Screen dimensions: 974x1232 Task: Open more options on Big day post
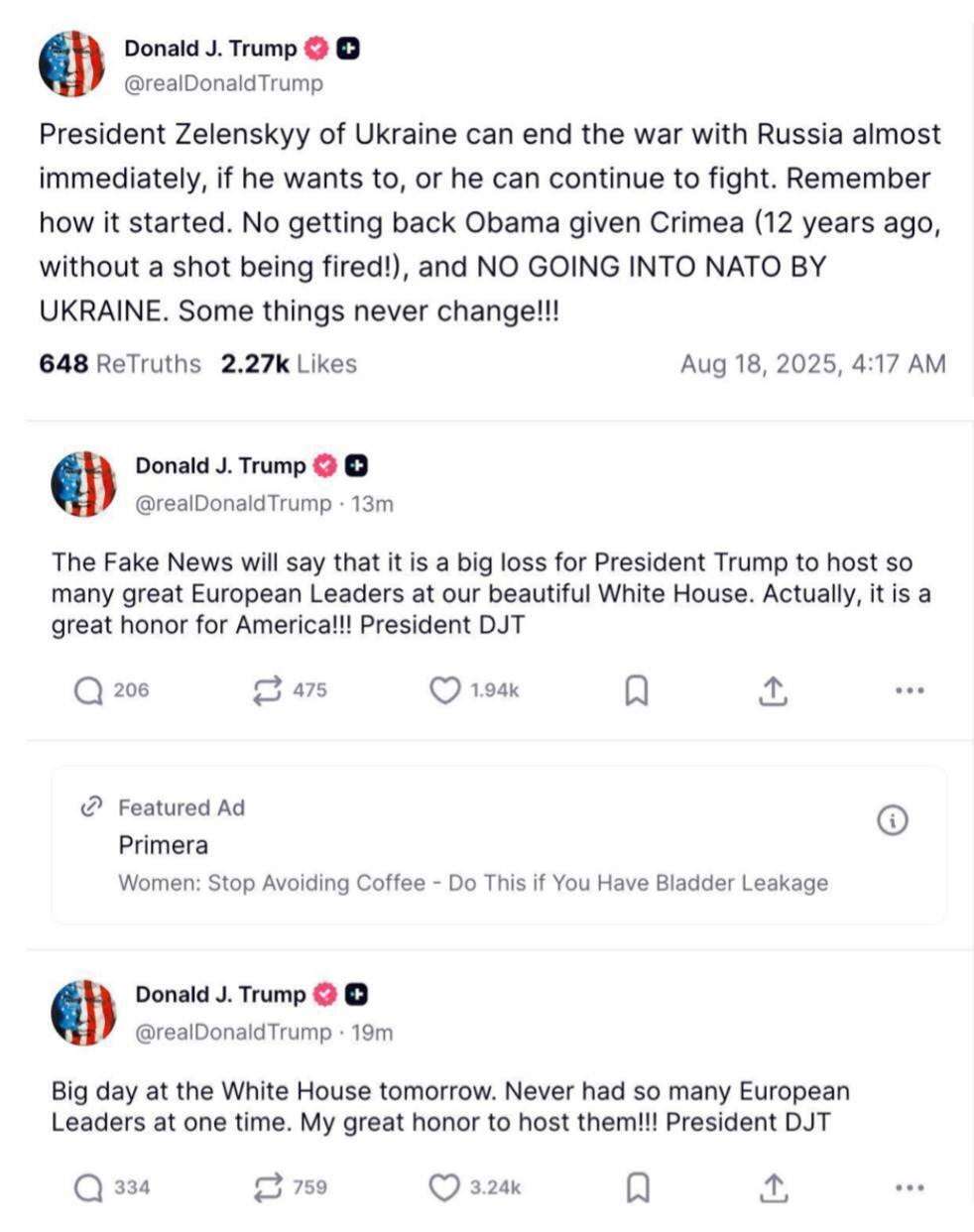tap(910, 1187)
